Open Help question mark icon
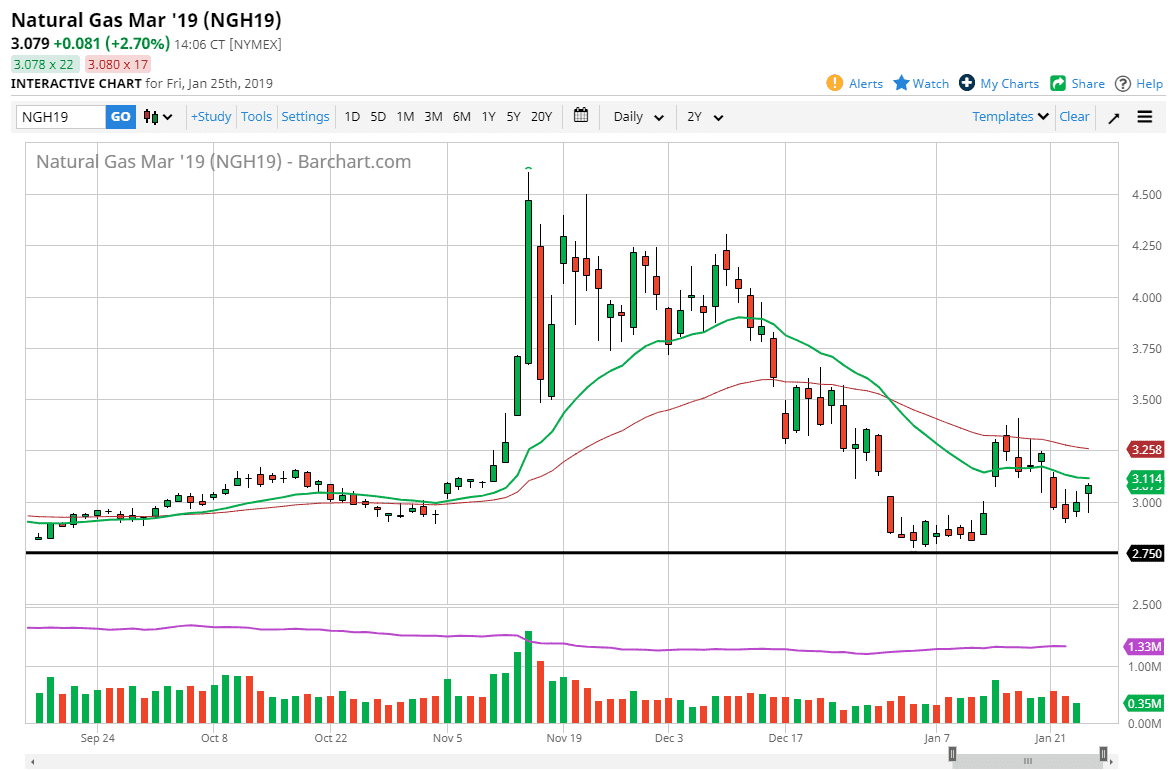The height and width of the screenshot is (770, 1174). [x=1123, y=84]
